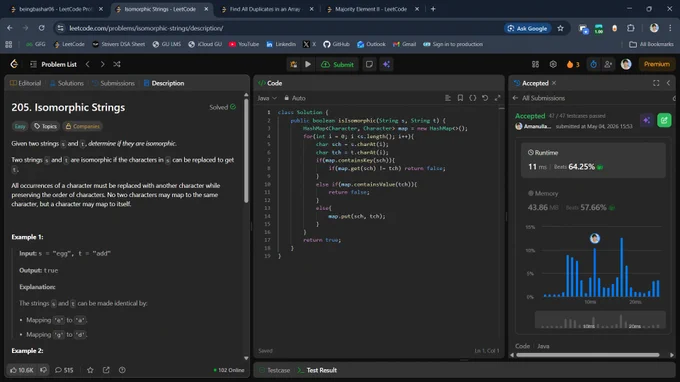This screenshot has height=382, width=680.
Task: Click the horizontal scrollbar under submission code
Action: pos(588,355)
